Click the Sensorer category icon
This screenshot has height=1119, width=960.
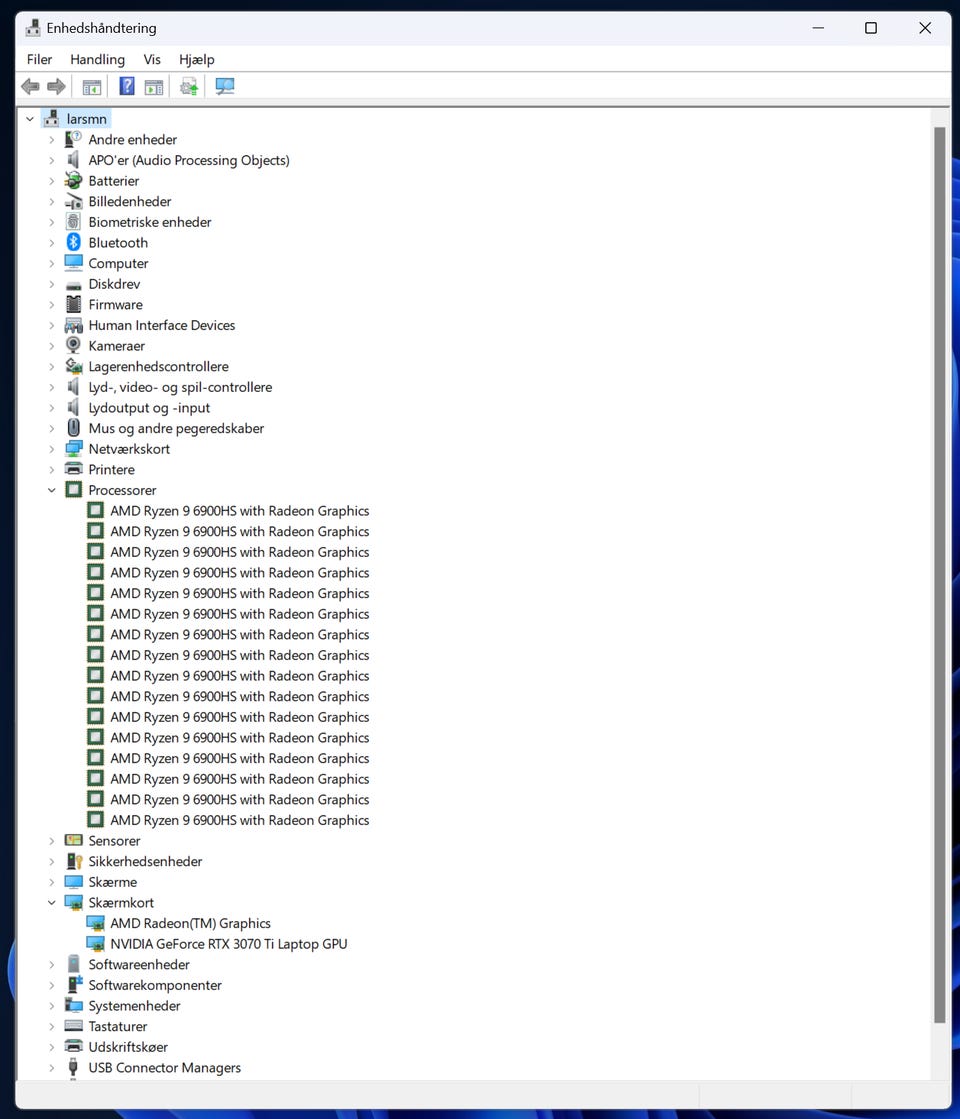74,840
